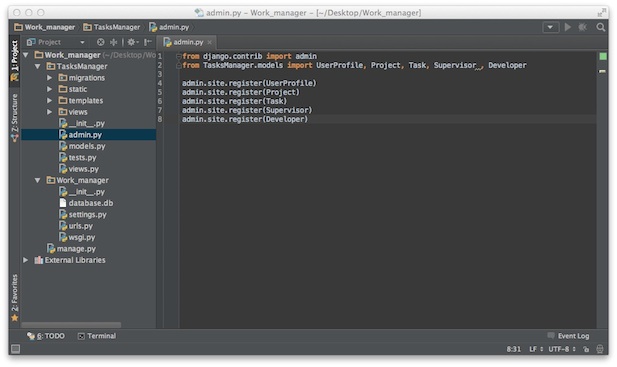
Task: Expand the migrations folder
Action: coord(50,78)
